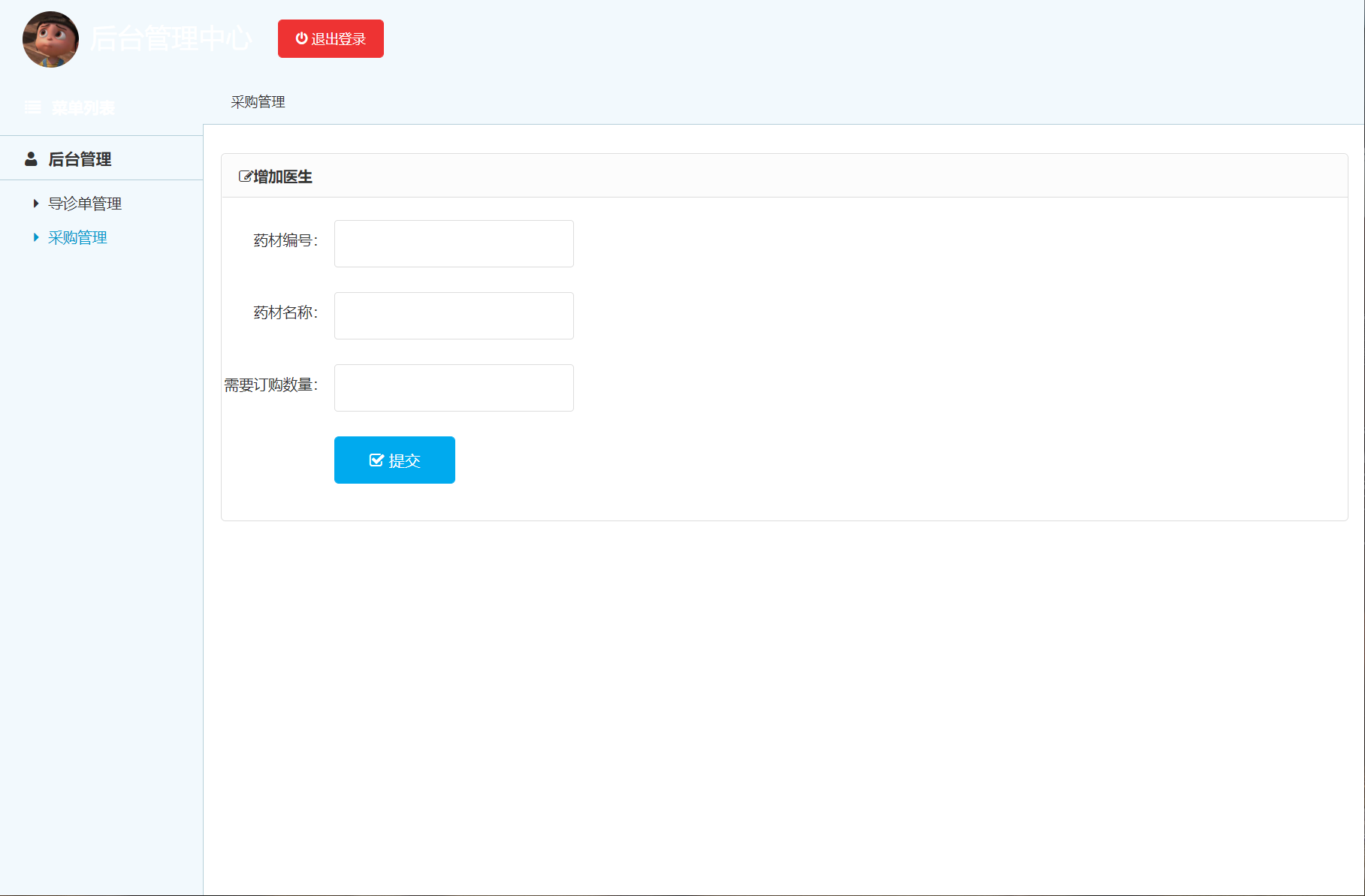1365x896 pixels.
Task: Click the 菜单列表 sidebar heading
Action: (83, 108)
